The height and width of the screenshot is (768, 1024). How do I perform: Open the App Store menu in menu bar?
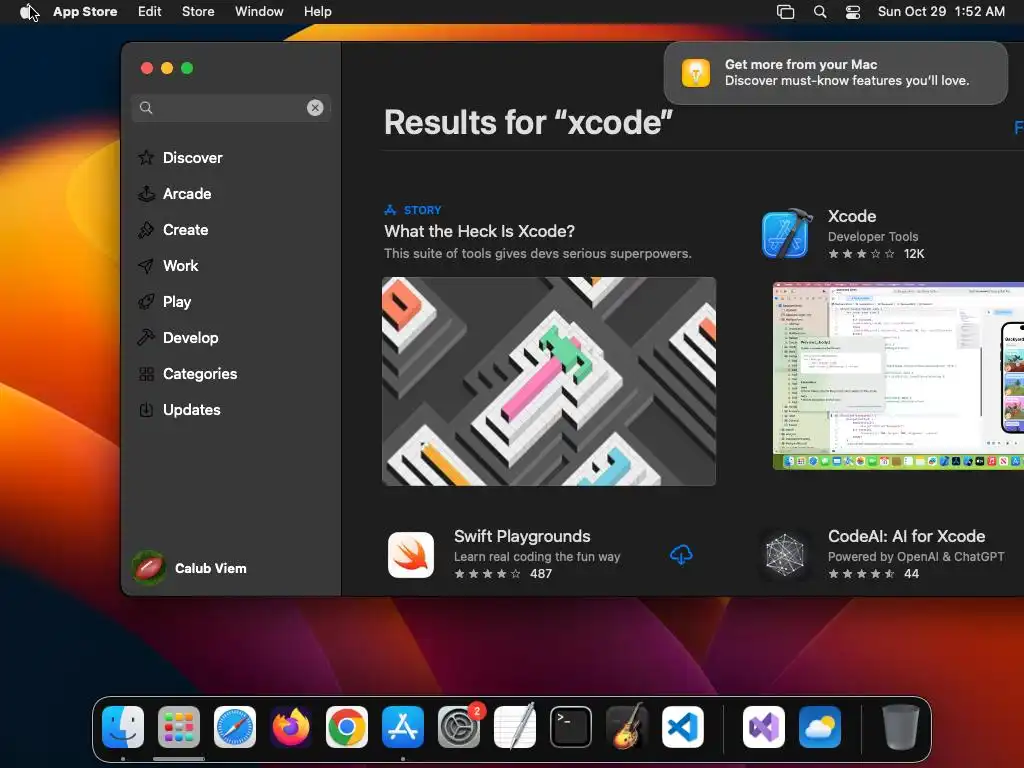coord(85,12)
